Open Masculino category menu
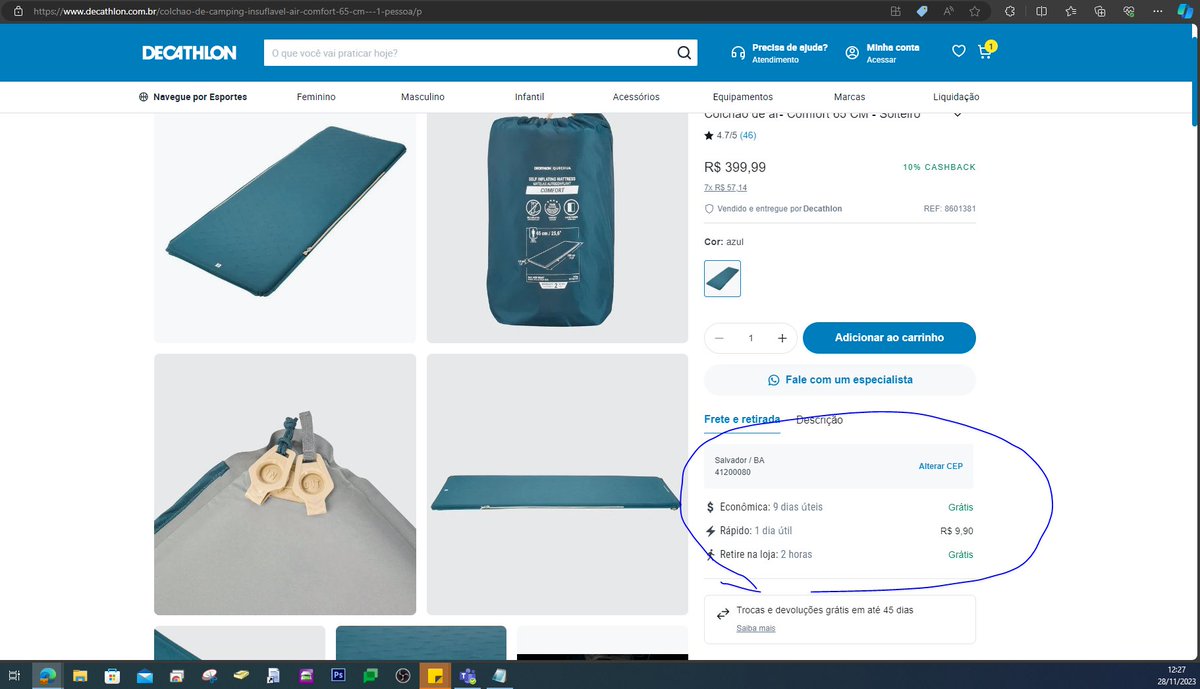Image resolution: width=1200 pixels, height=689 pixels. 423,97
